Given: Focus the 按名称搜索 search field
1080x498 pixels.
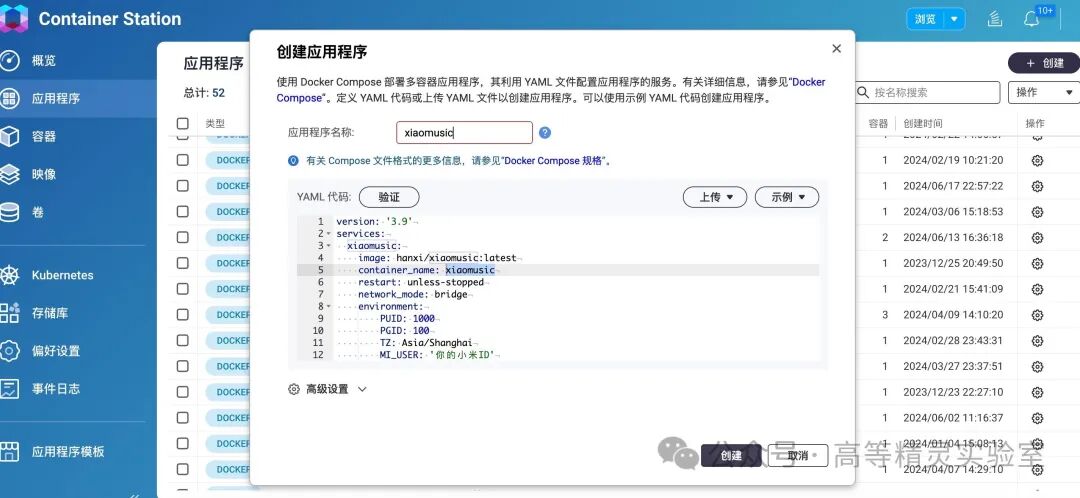Looking at the screenshot, I should [928, 92].
